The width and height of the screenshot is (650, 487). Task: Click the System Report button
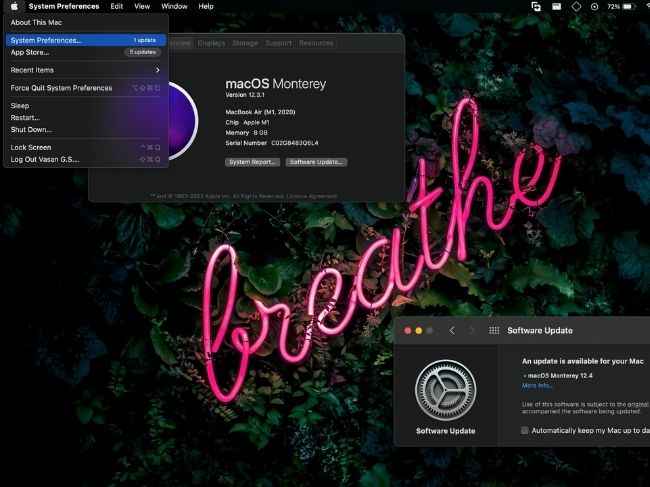[x=252, y=162]
